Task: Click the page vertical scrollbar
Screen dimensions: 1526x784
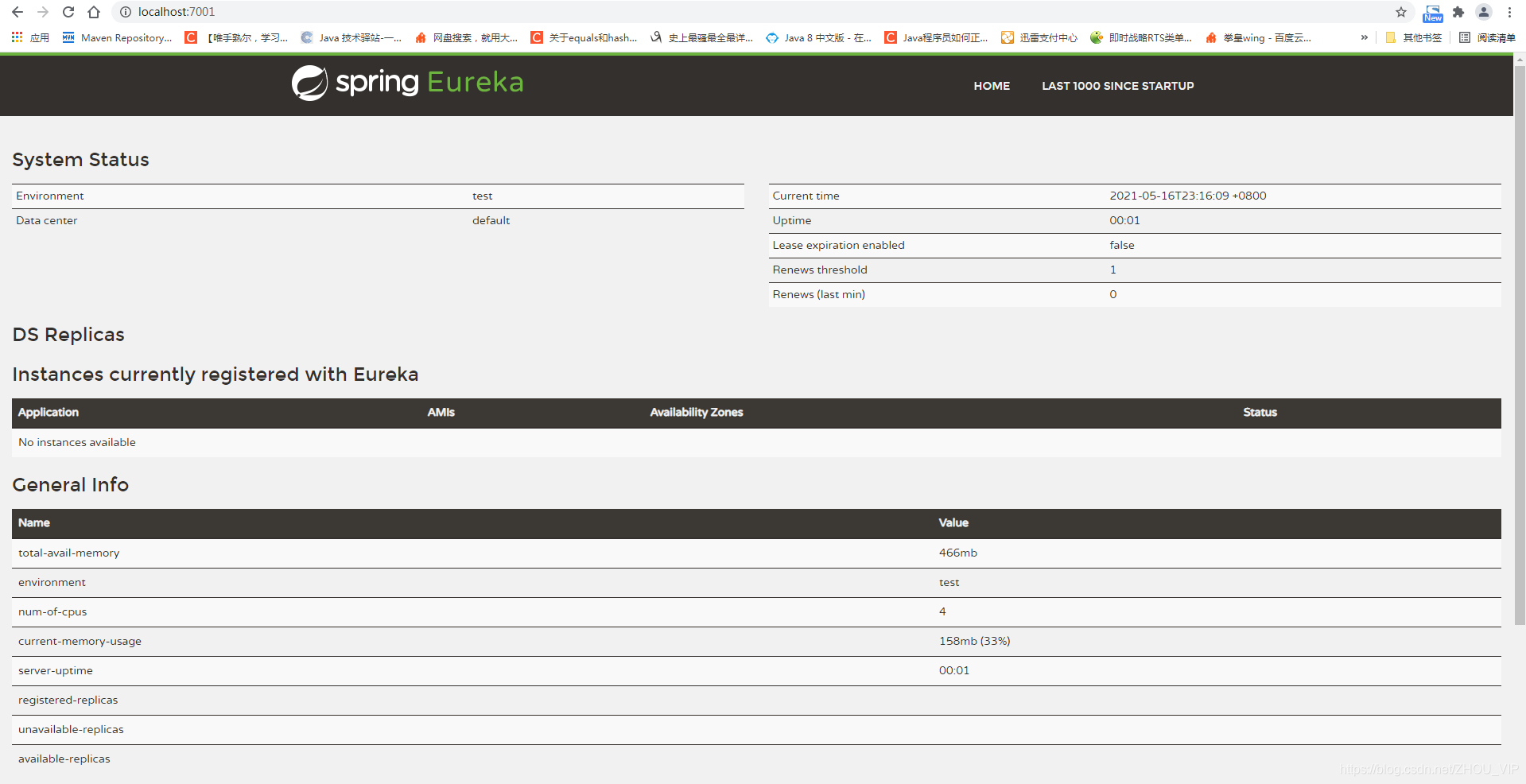Action: 1520,346
